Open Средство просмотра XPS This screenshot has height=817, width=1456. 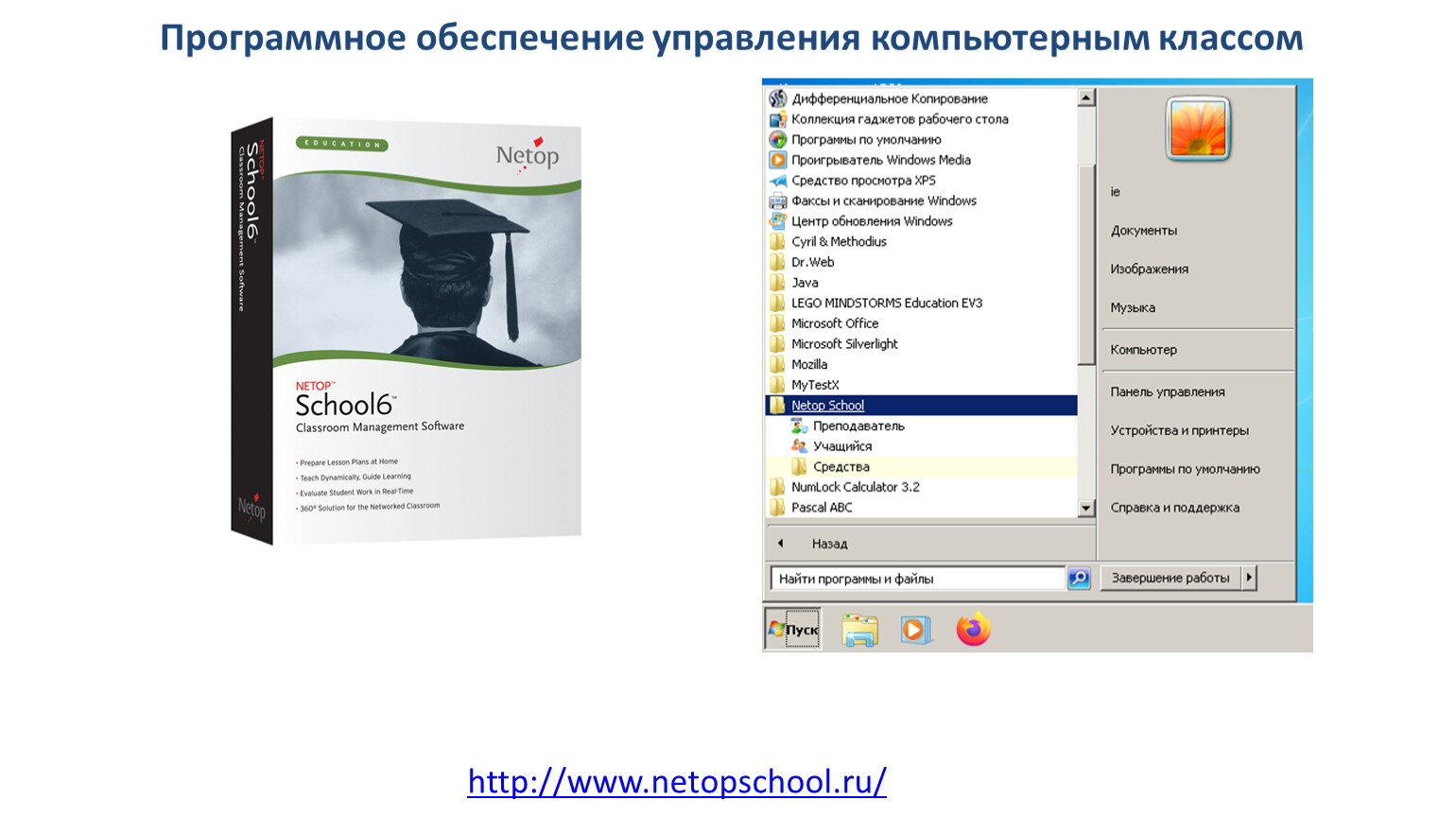point(862,181)
